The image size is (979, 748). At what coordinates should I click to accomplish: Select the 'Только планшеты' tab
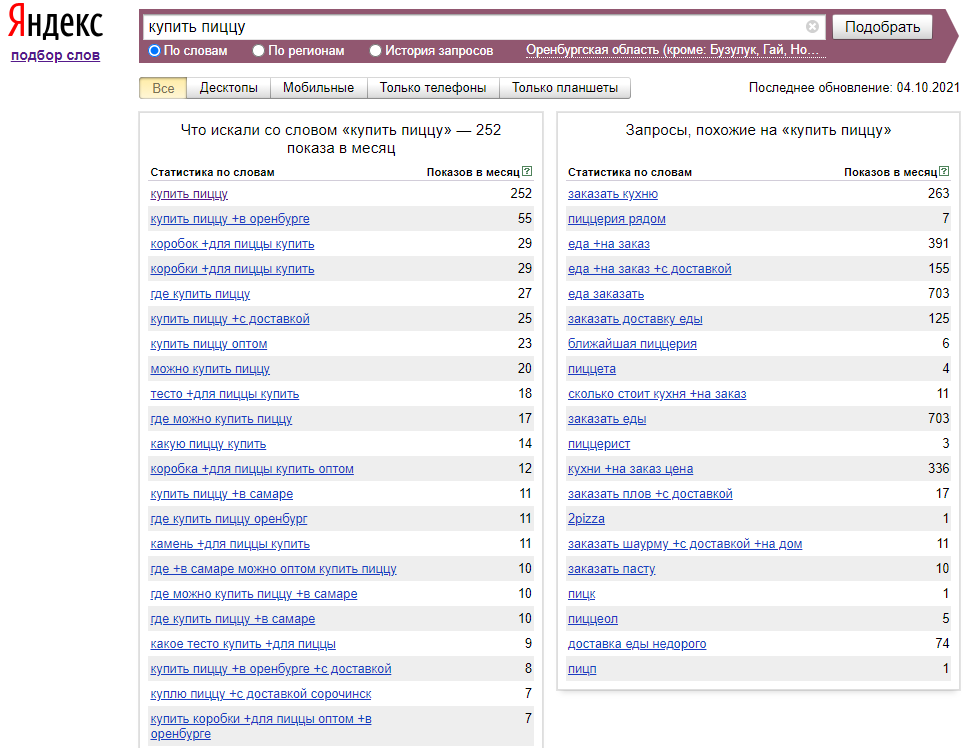(565, 88)
